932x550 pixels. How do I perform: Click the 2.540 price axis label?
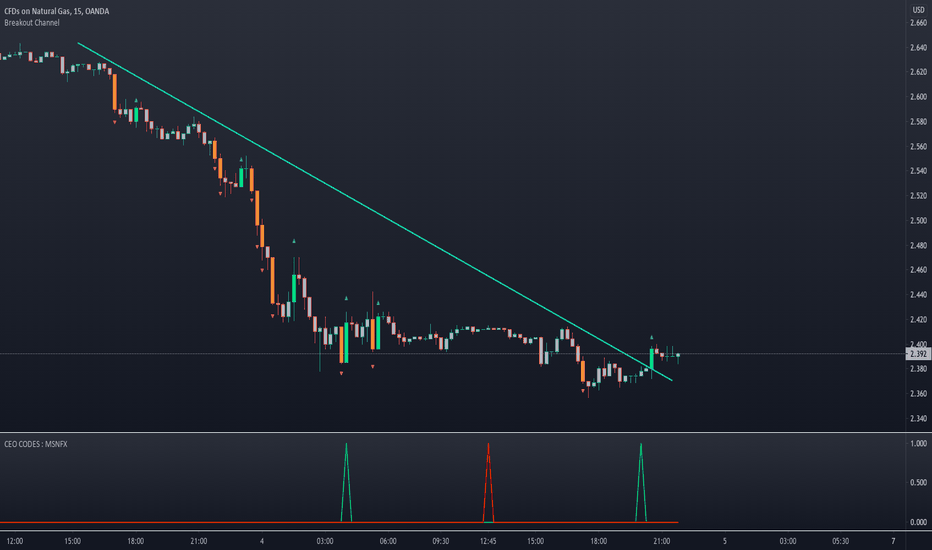(918, 171)
